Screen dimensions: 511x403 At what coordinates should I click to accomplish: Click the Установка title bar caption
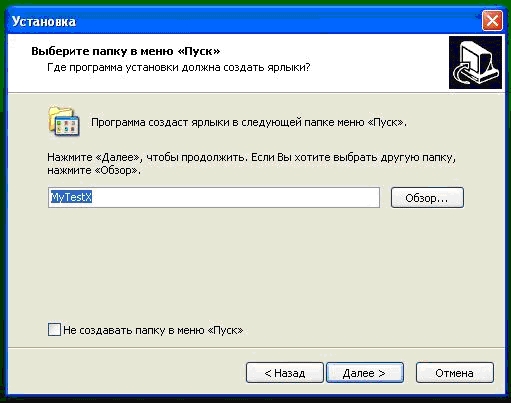(x=44, y=21)
